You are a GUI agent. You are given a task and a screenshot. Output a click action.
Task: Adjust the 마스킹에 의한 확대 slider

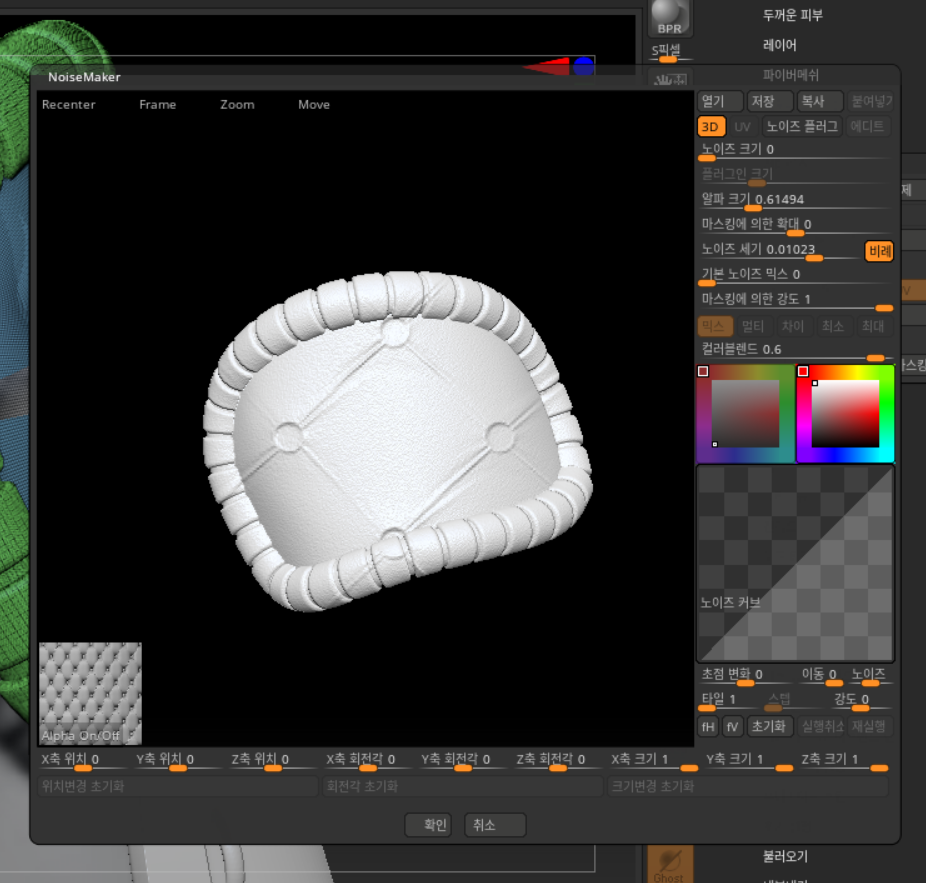795,226
